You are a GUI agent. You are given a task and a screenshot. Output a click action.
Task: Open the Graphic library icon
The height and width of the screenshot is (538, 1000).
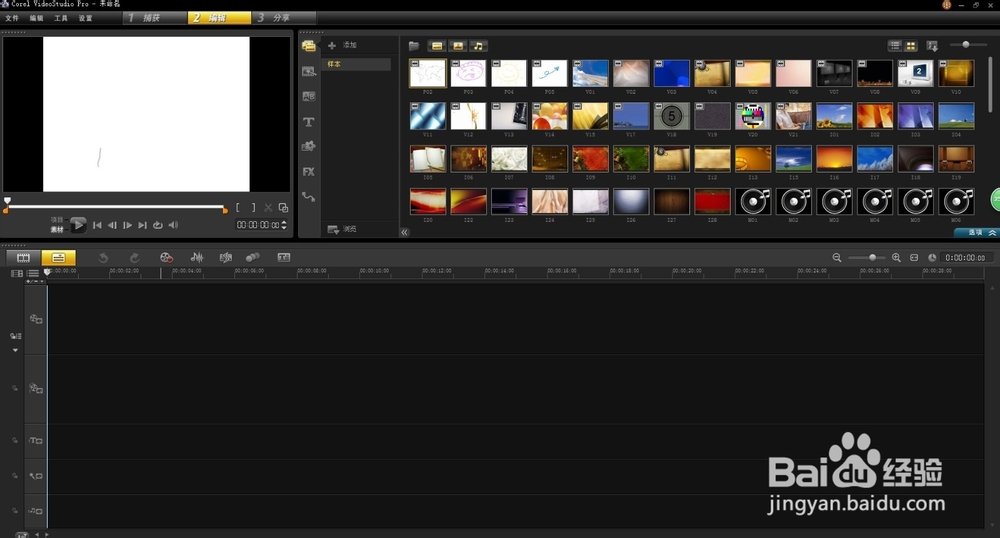coord(309,147)
